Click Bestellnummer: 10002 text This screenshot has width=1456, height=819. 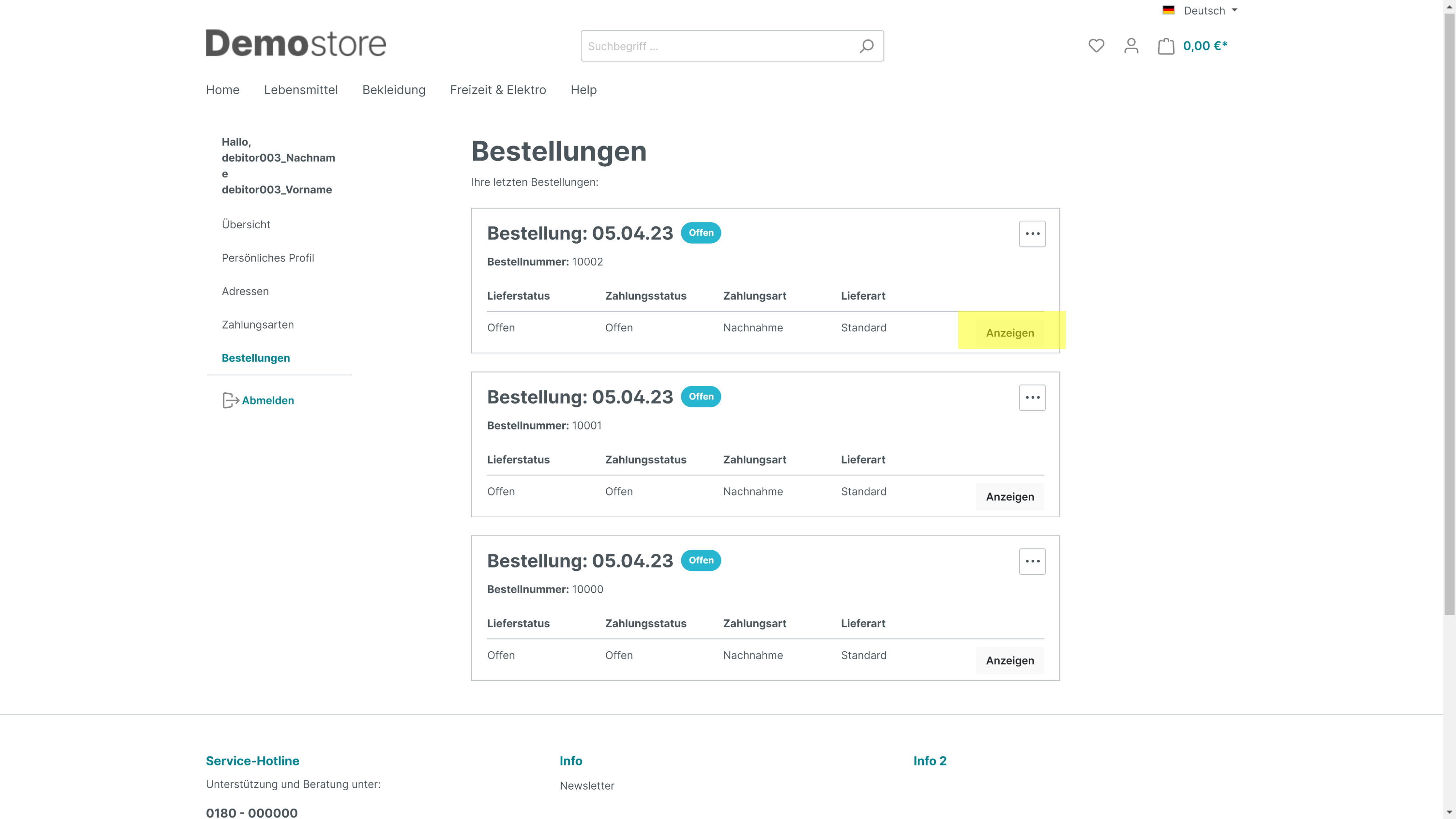point(545,262)
